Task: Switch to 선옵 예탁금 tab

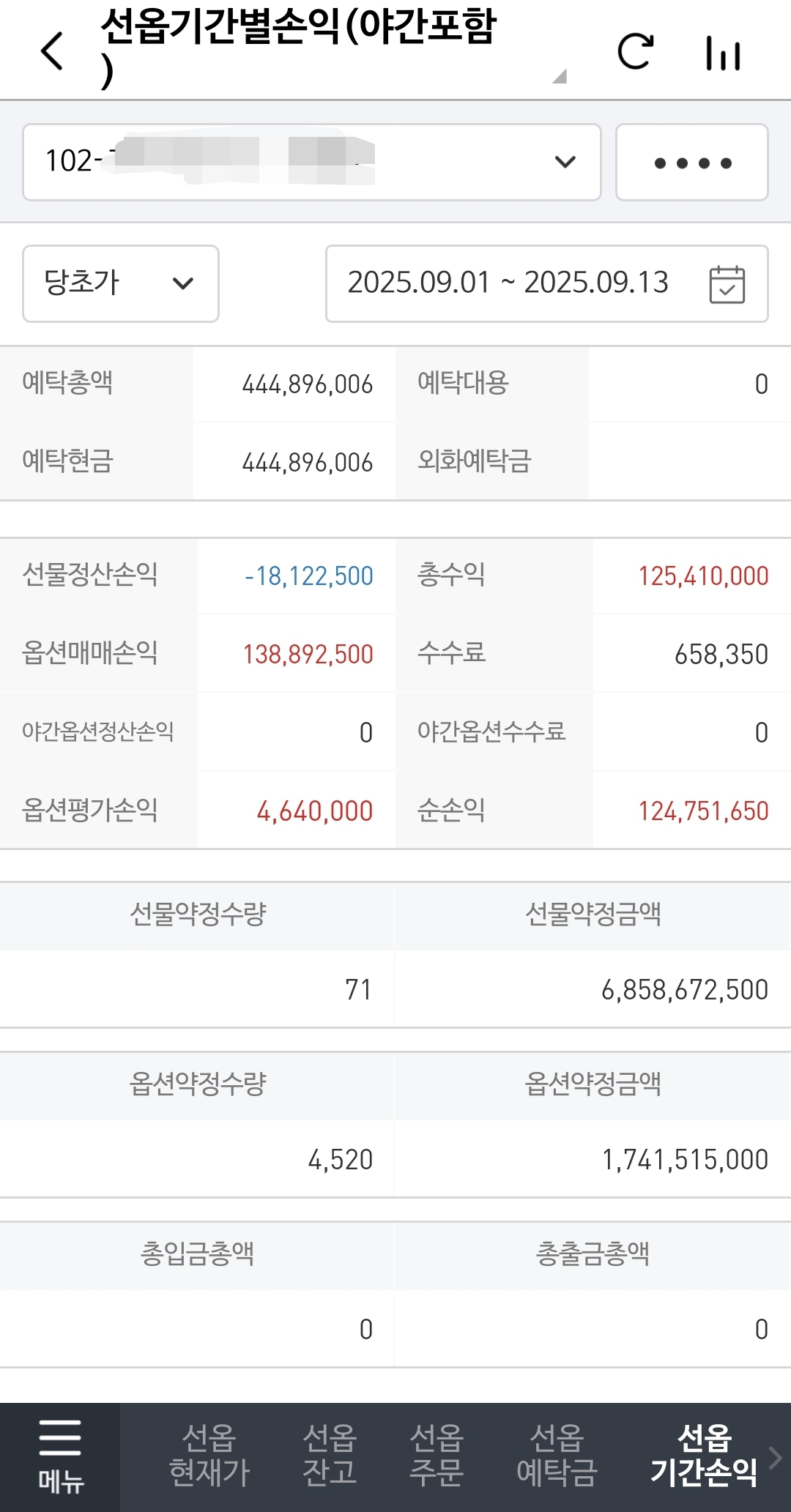Action: 557,1455
